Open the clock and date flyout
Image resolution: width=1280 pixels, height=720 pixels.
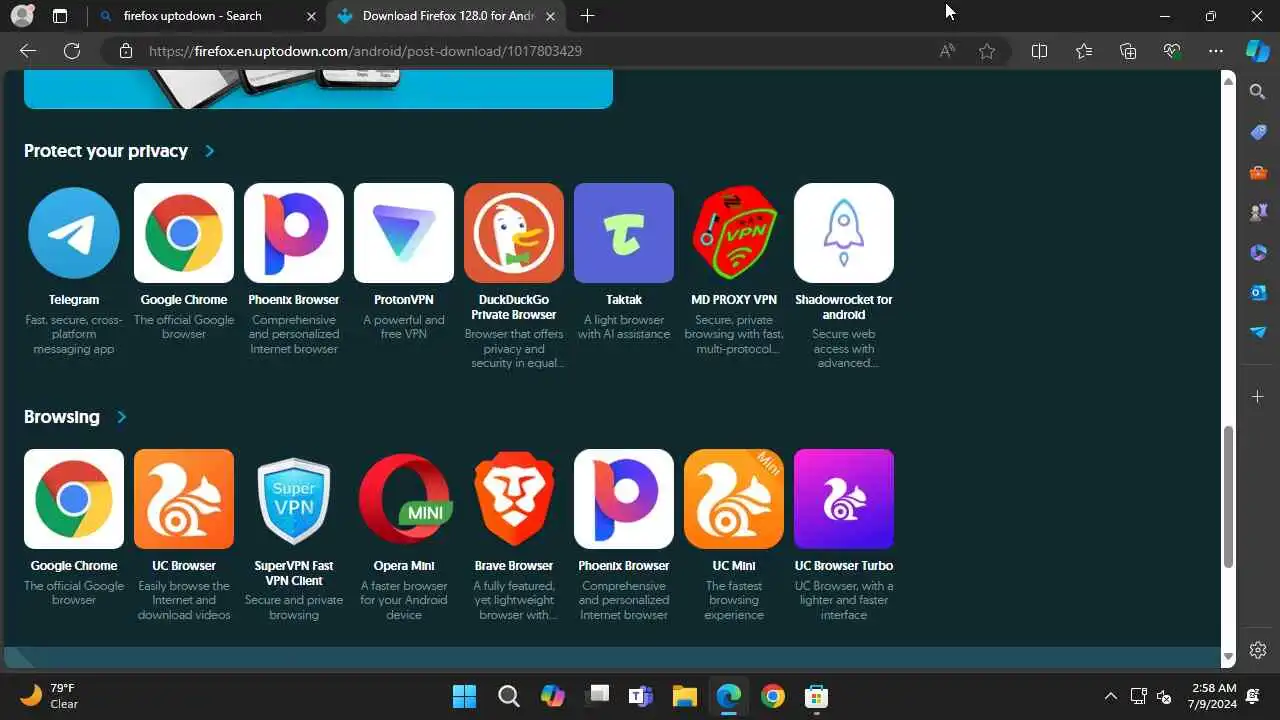1213,696
